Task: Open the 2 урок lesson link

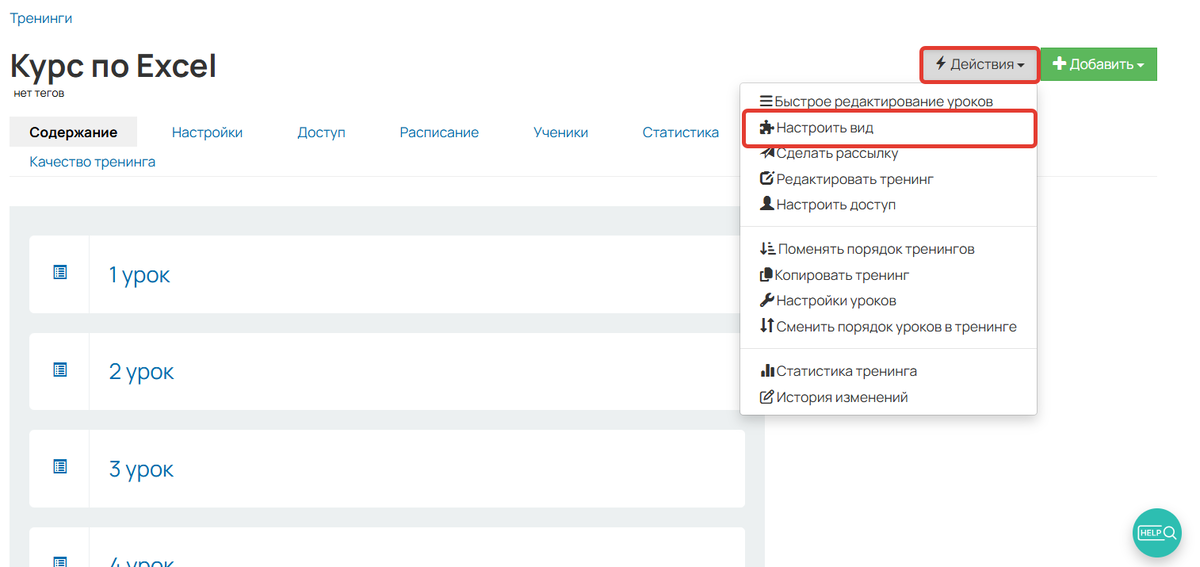Action: click(141, 371)
